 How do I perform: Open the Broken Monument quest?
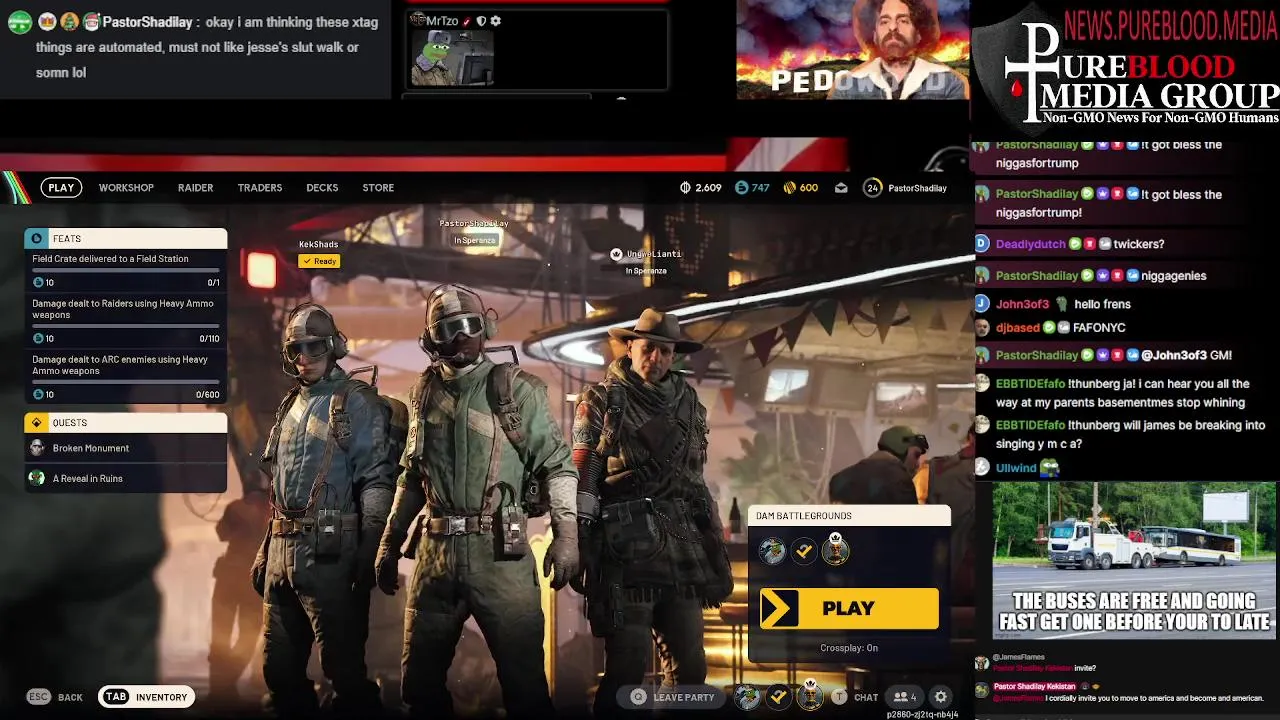[125, 448]
